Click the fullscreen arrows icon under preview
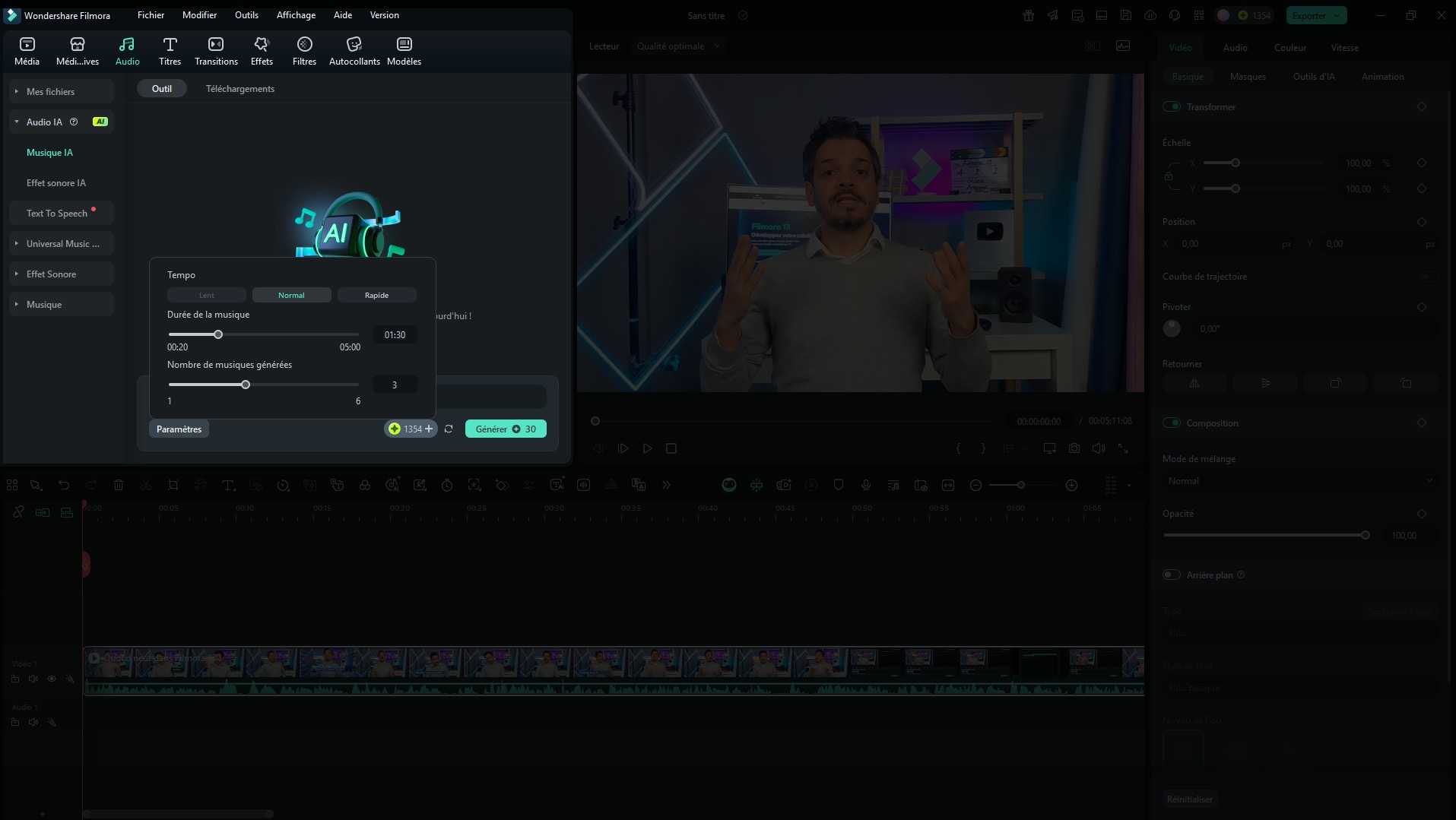Image resolution: width=1456 pixels, height=820 pixels. 1123,448
